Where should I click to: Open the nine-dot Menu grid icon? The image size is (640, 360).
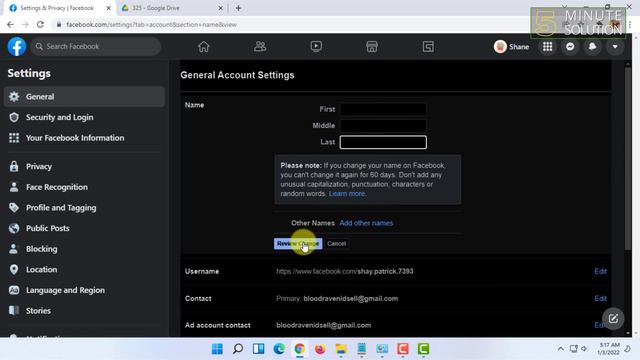[x=548, y=47]
